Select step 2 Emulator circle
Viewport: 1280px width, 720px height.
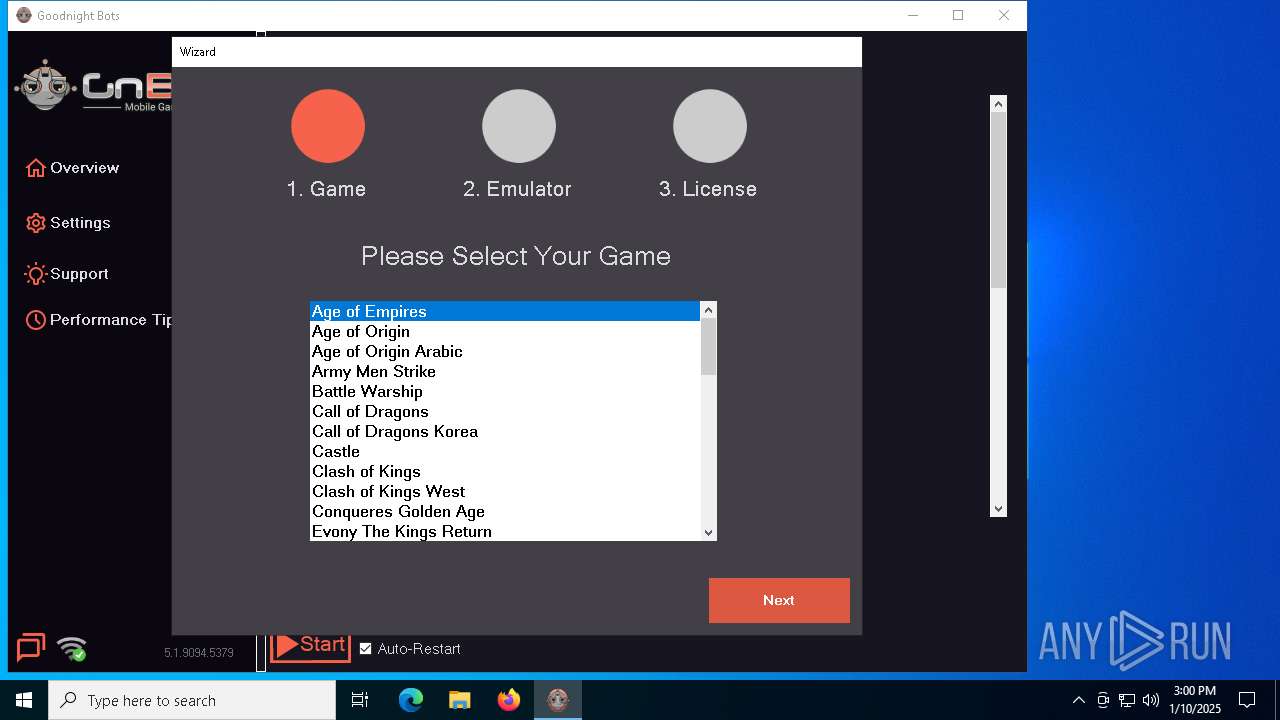pyautogui.click(x=519, y=126)
